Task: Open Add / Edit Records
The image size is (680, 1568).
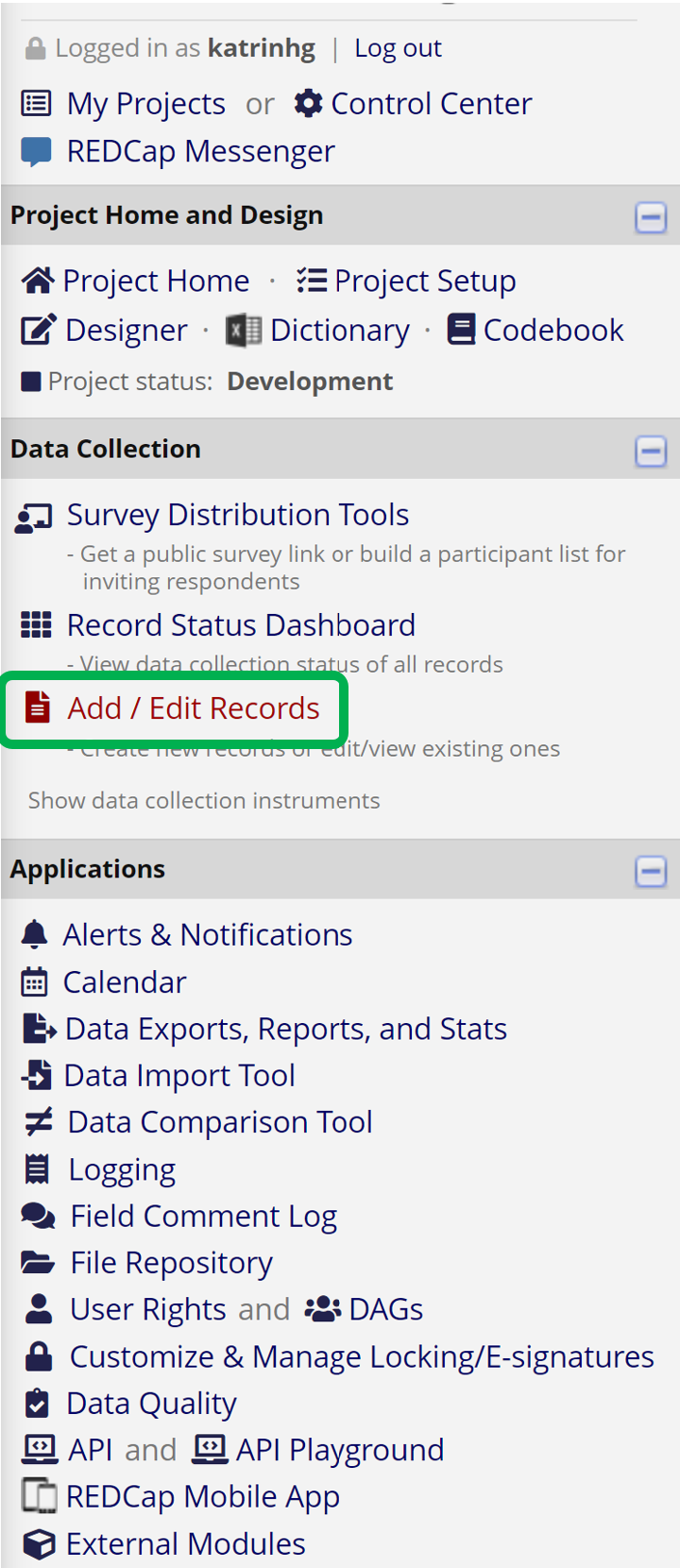Action: (193, 708)
